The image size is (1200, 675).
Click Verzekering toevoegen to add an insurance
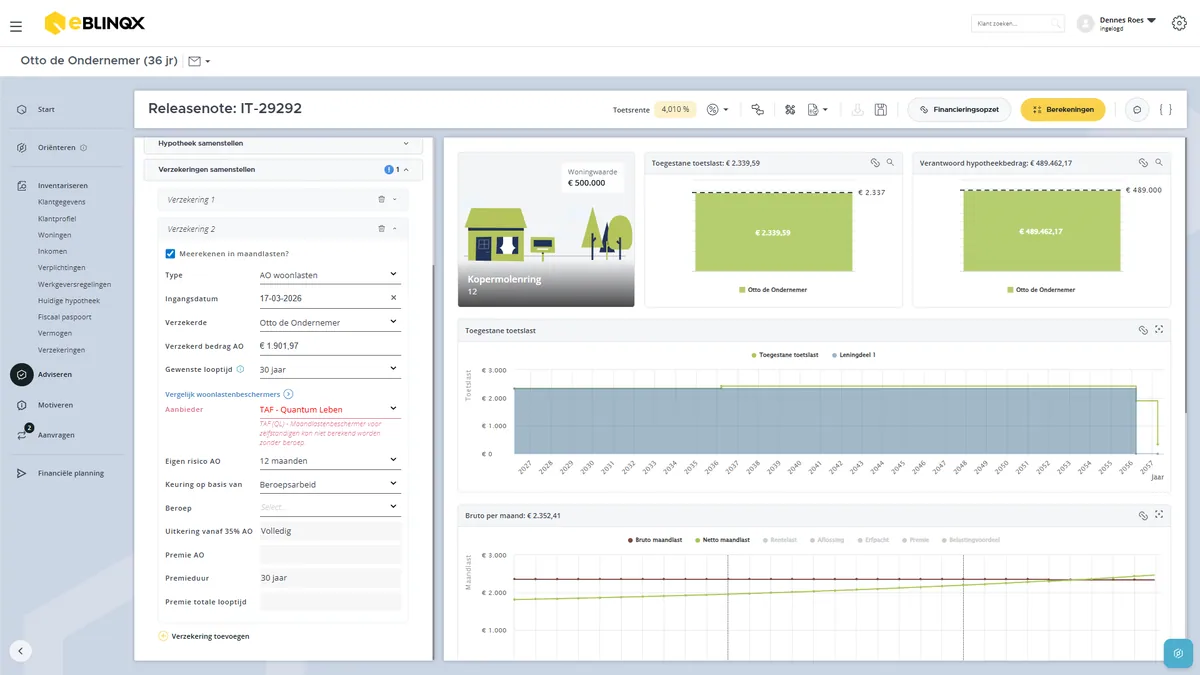[204, 636]
